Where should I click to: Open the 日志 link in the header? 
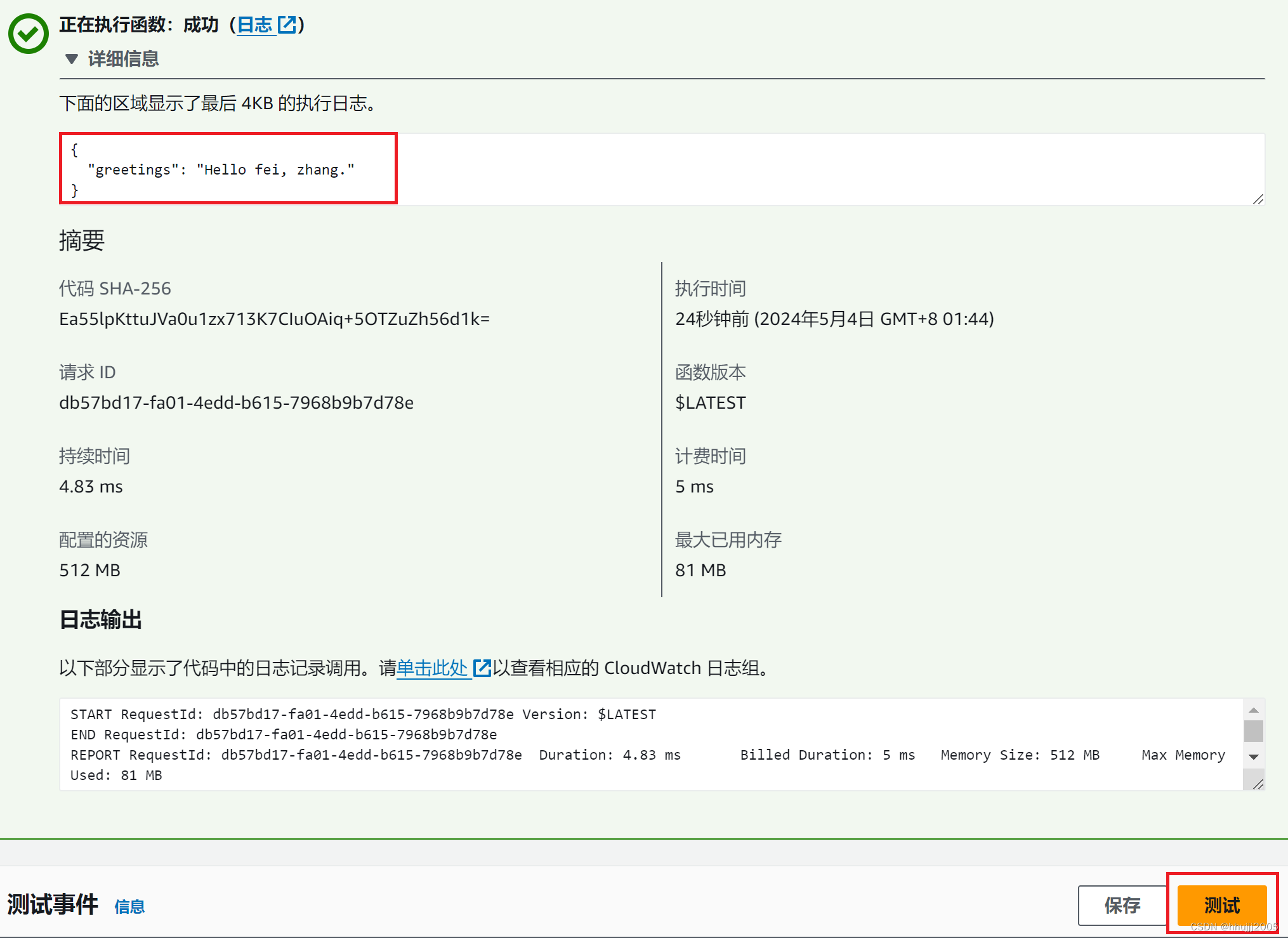coord(255,25)
